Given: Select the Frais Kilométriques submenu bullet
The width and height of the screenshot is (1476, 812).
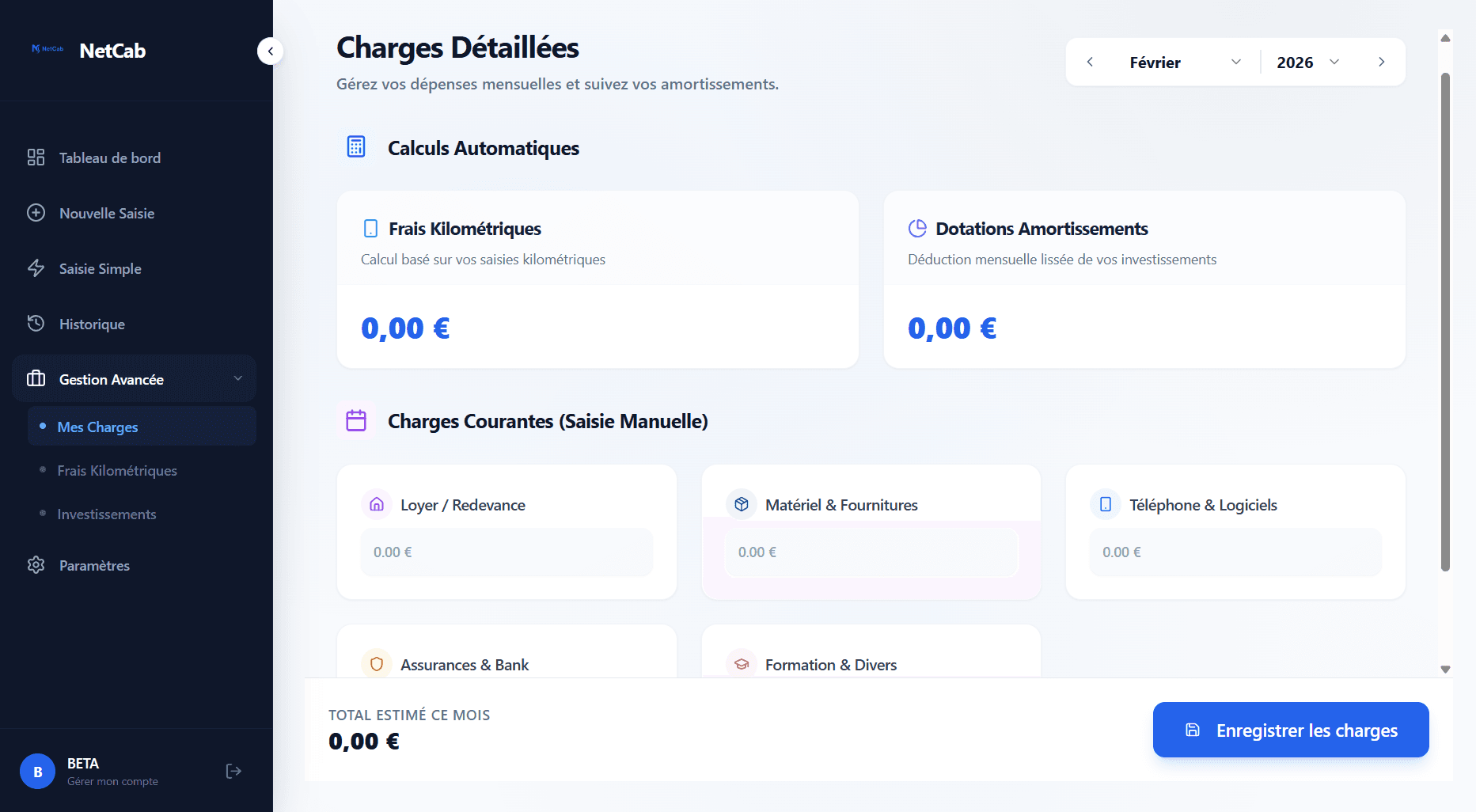Looking at the screenshot, I should 44,470.
